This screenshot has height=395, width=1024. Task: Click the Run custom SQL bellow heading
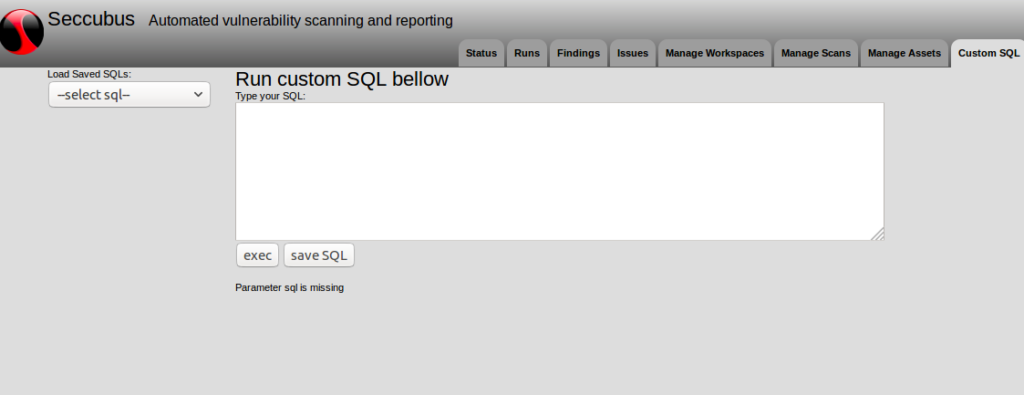(342, 79)
